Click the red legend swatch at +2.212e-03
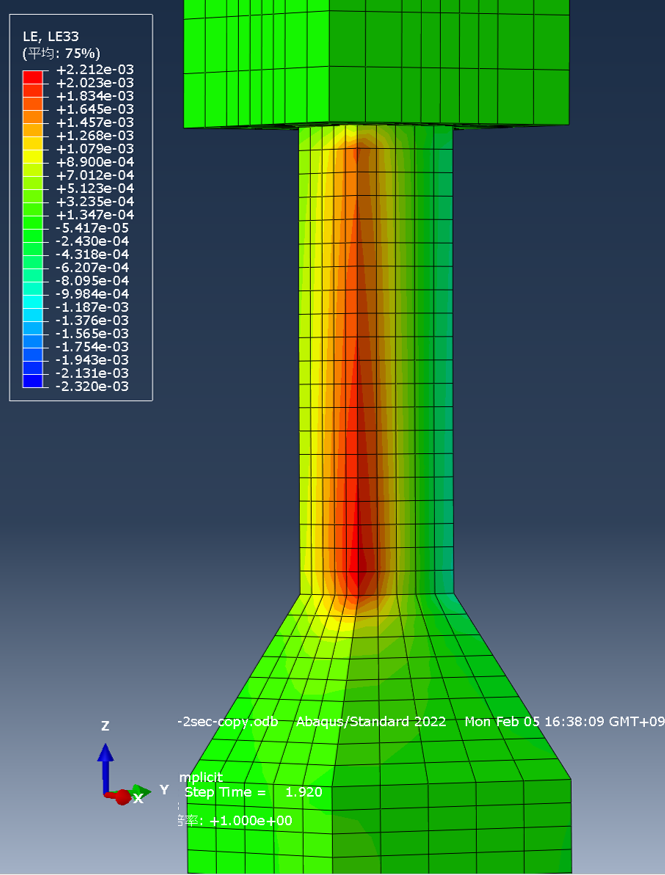 point(32,77)
